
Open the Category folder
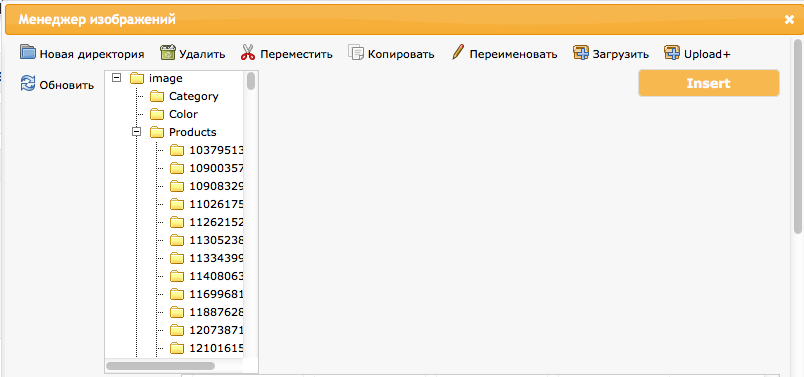194,96
